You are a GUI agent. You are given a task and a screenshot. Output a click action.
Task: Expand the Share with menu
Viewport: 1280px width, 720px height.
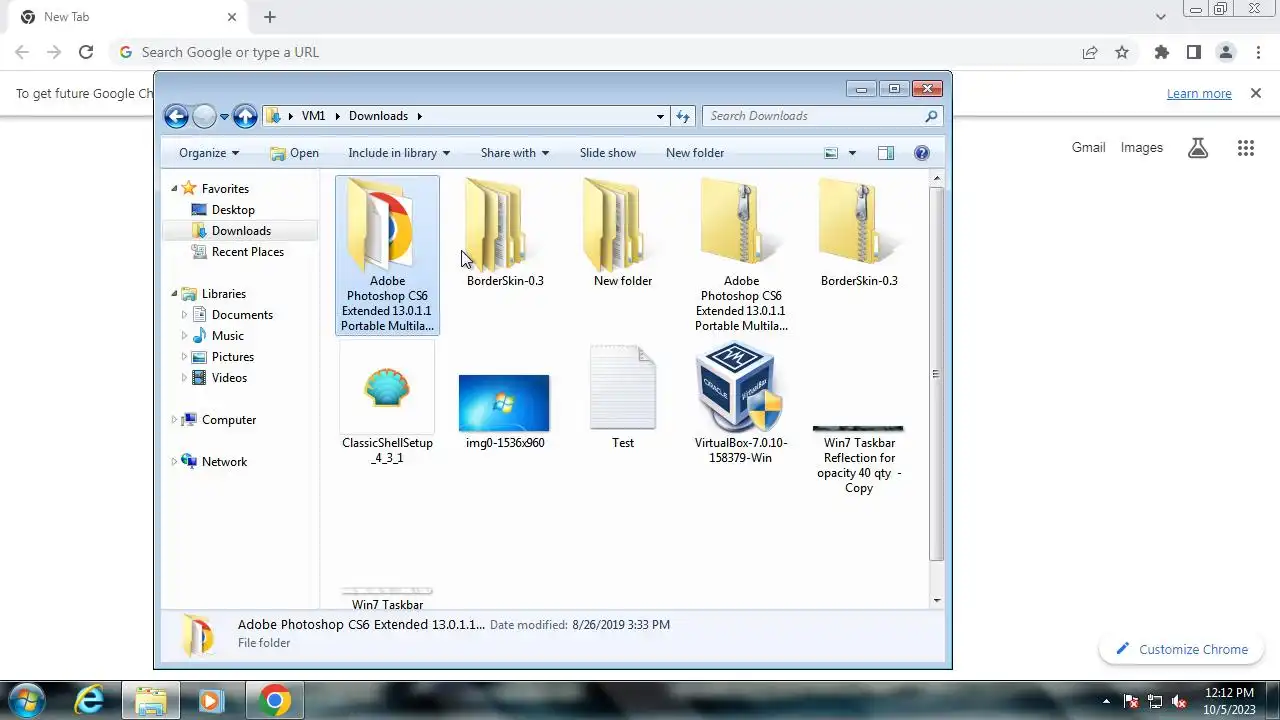click(x=514, y=153)
